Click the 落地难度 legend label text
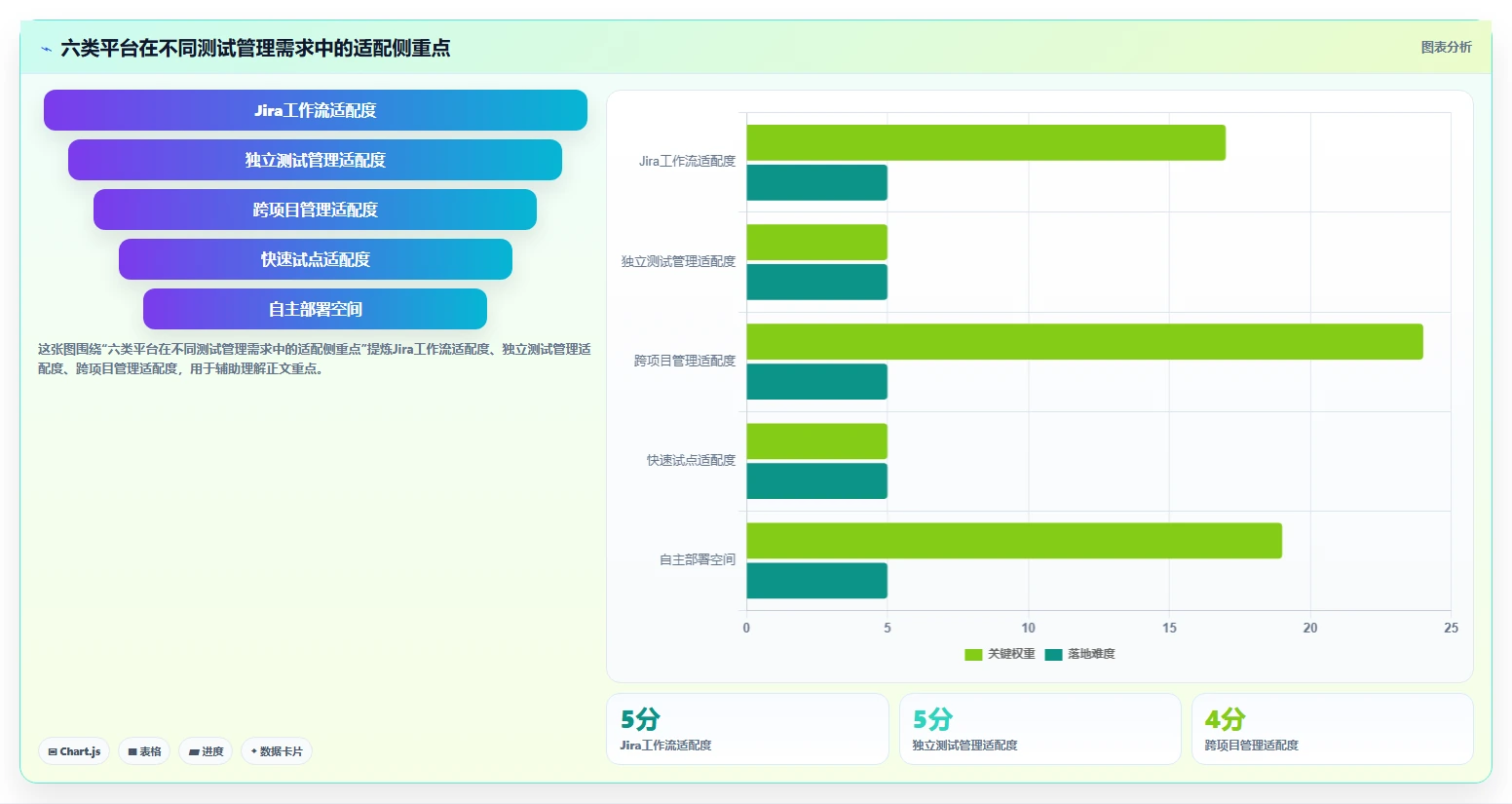Screen dimensions: 1512x804 pyautogui.click(x=1091, y=654)
